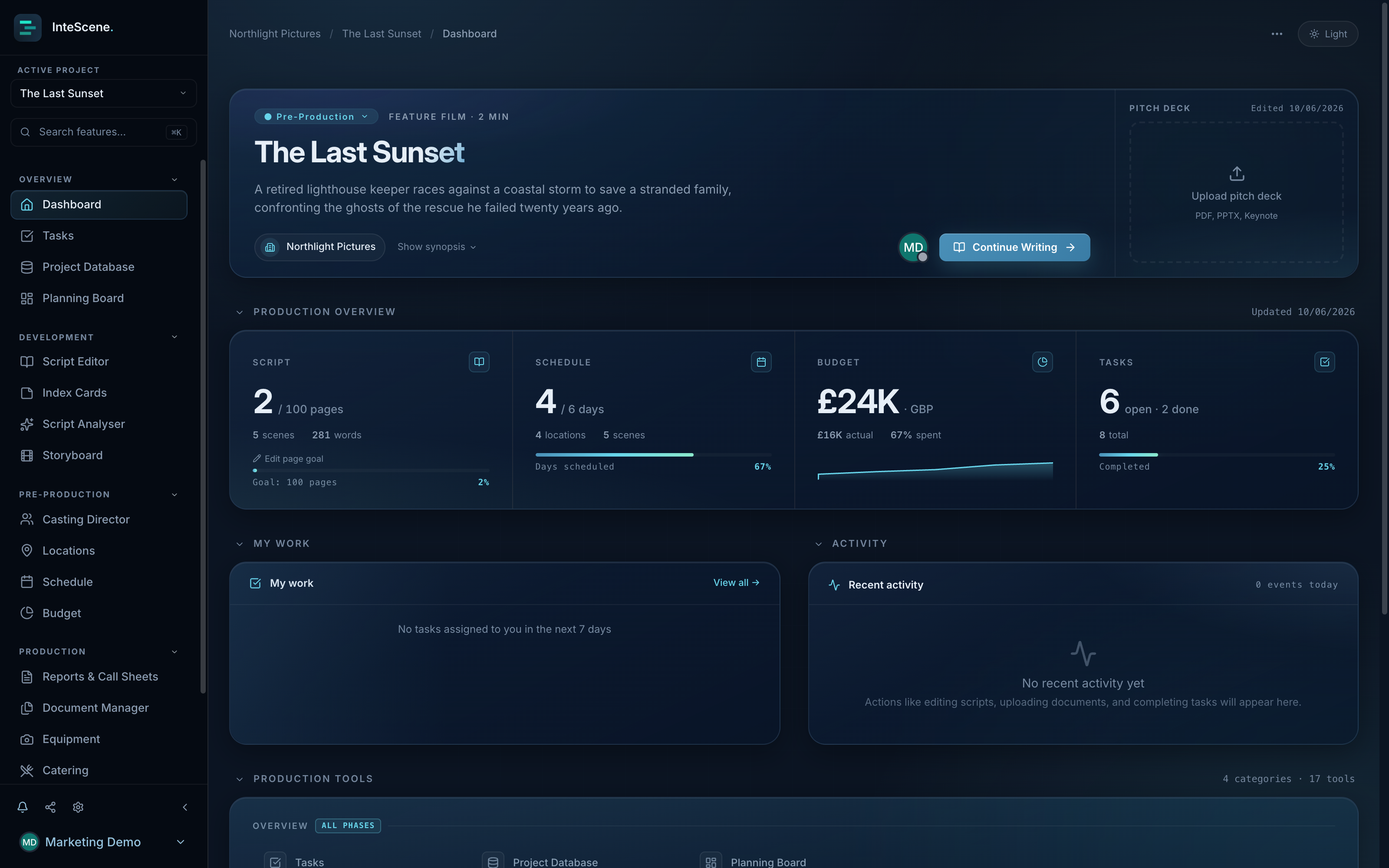The width and height of the screenshot is (1389, 868).
Task: Open Tasks in the sidebar
Action: [x=99, y=236]
